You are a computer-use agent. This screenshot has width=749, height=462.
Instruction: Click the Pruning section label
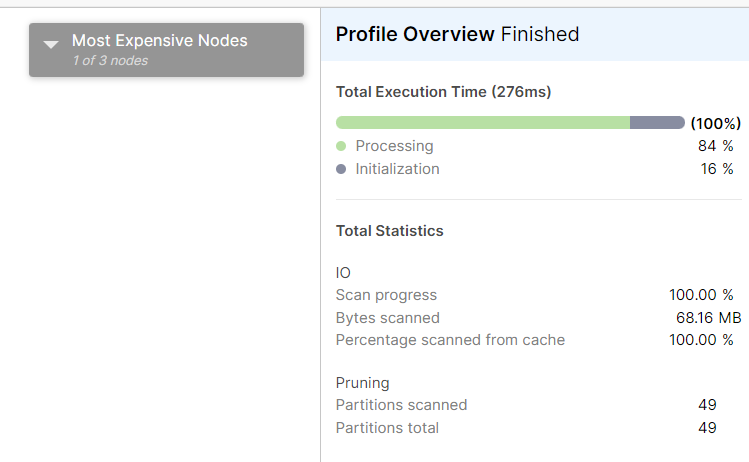click(362, 383)
